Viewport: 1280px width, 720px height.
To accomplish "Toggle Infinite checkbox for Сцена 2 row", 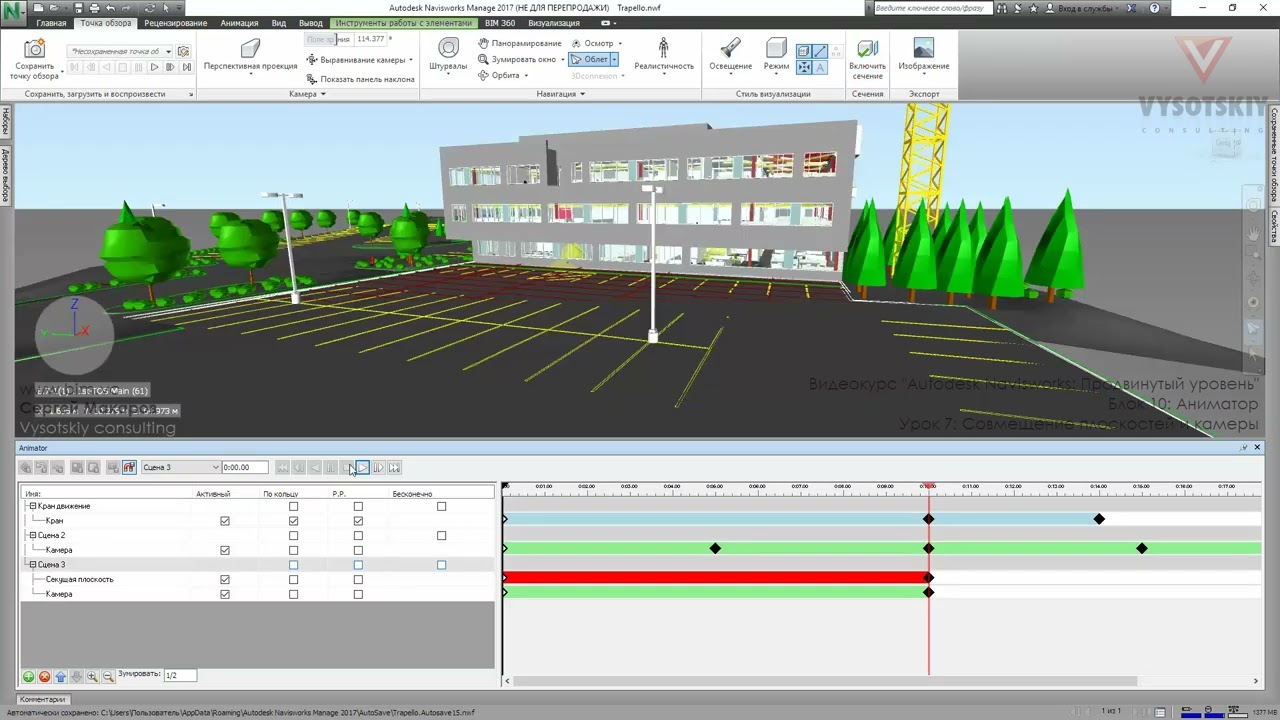I will [x=441, y=536].
